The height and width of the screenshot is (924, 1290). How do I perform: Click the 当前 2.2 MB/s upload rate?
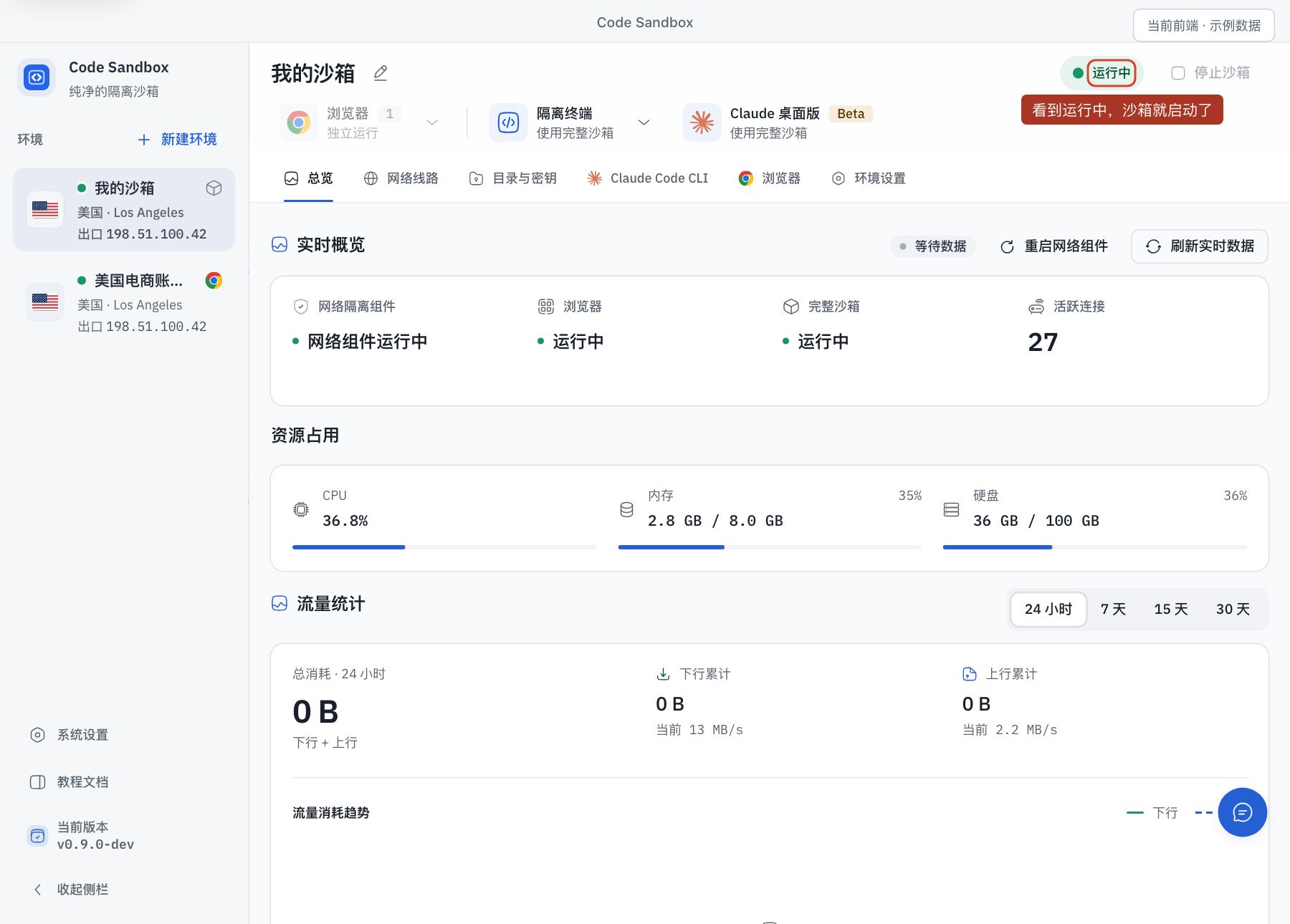coord(1010,730)
